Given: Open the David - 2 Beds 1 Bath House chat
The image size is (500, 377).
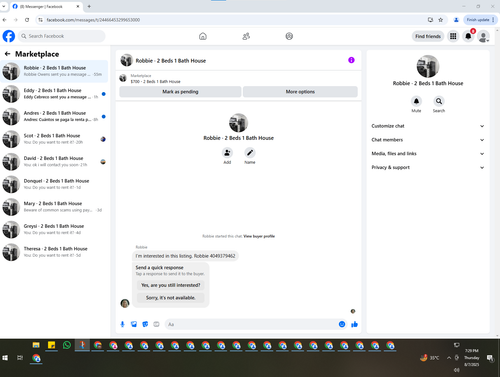Looking at the screenshot, I should [54, 162].
